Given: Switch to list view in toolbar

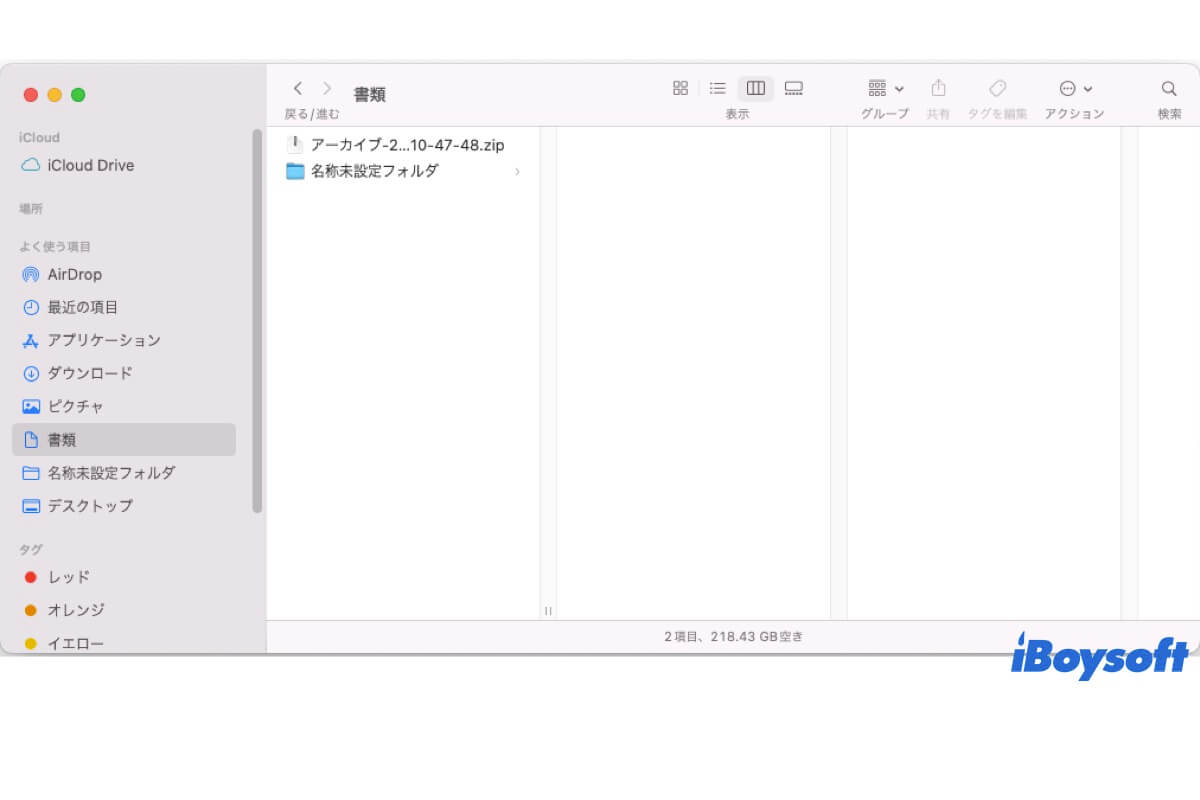Looking at the screenshot, I should point(717,88).
